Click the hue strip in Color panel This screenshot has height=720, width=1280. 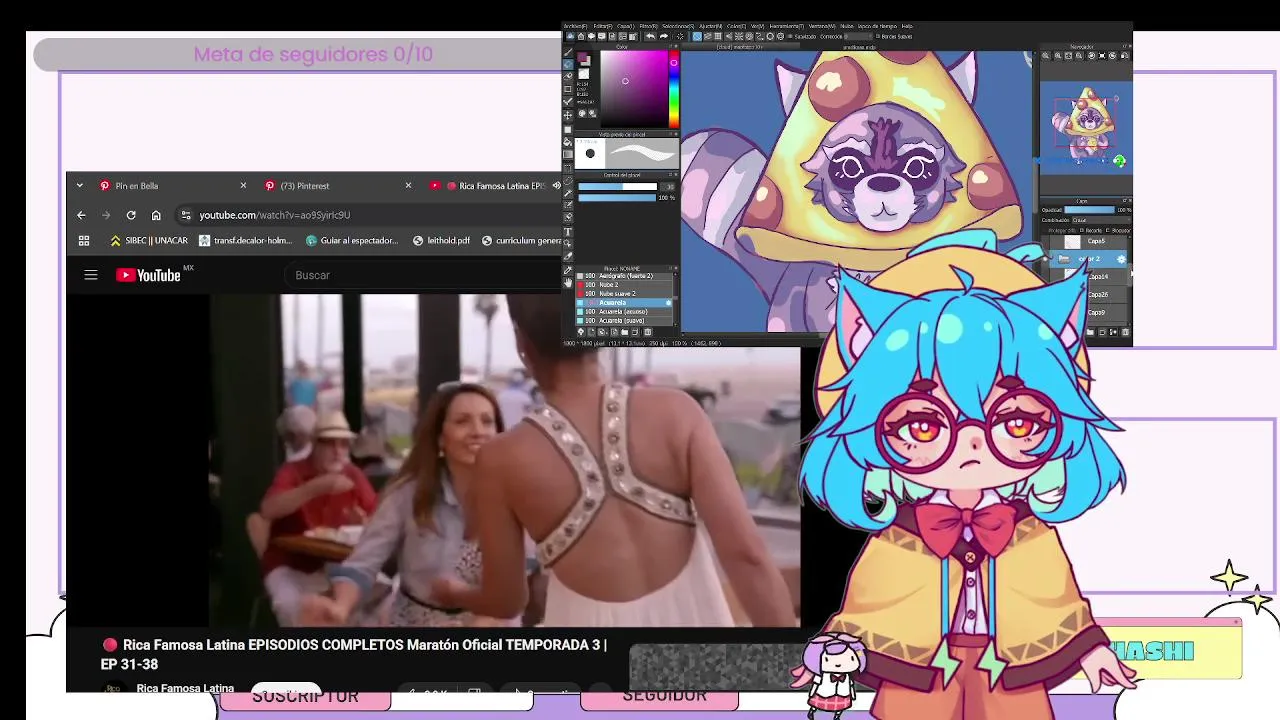coord(674,89)
